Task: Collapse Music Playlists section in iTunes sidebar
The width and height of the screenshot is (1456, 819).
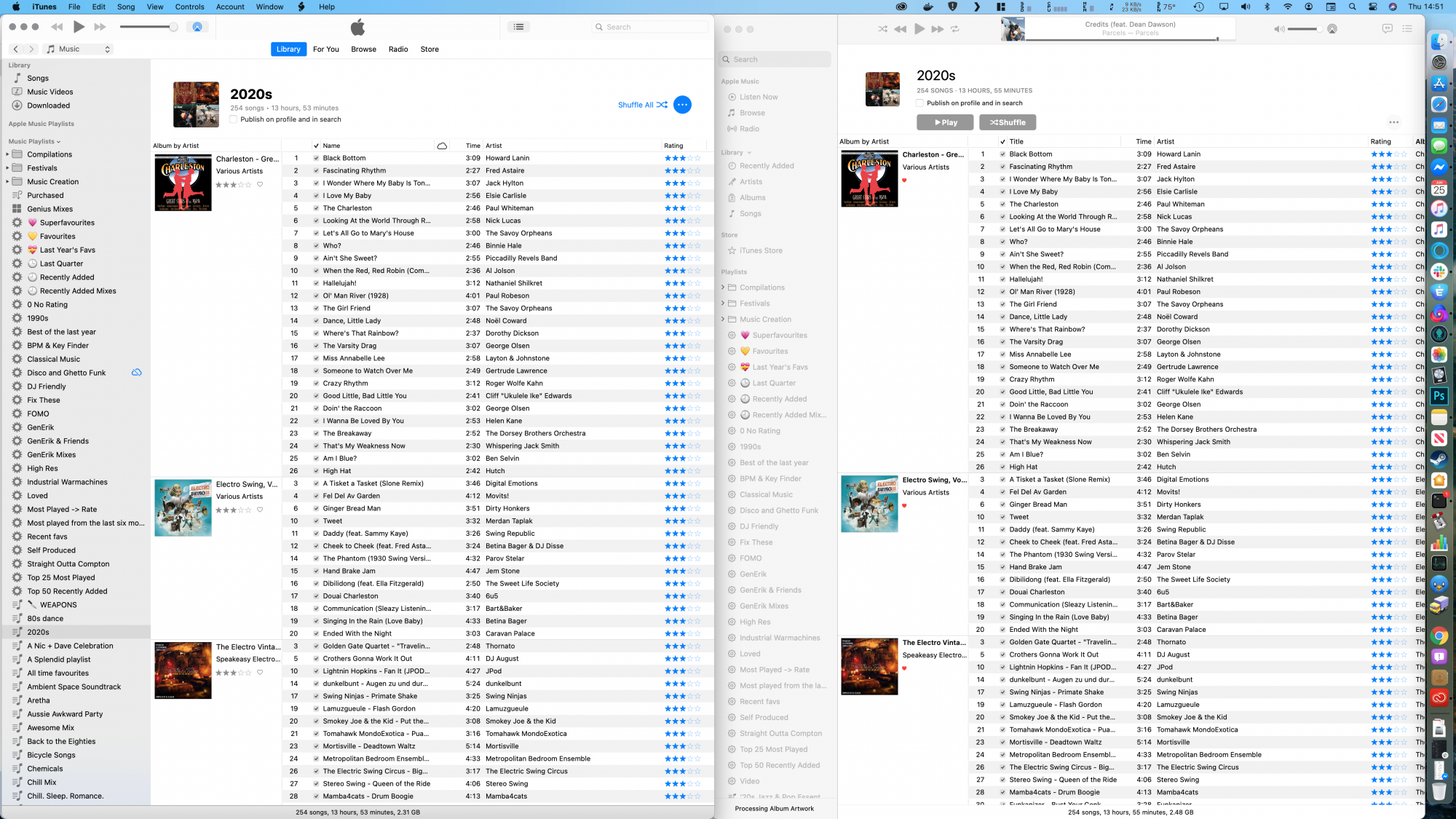Action: 59,141
